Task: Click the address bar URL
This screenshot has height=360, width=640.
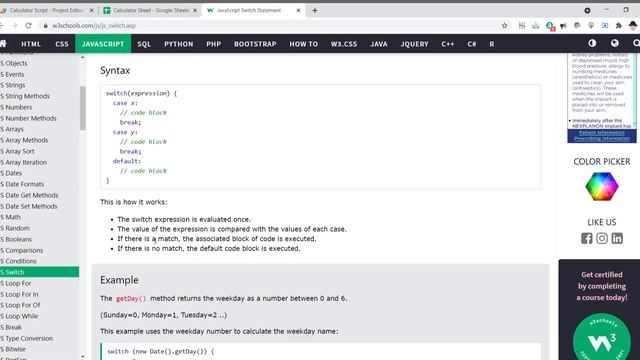Action: tap(94, 26)
